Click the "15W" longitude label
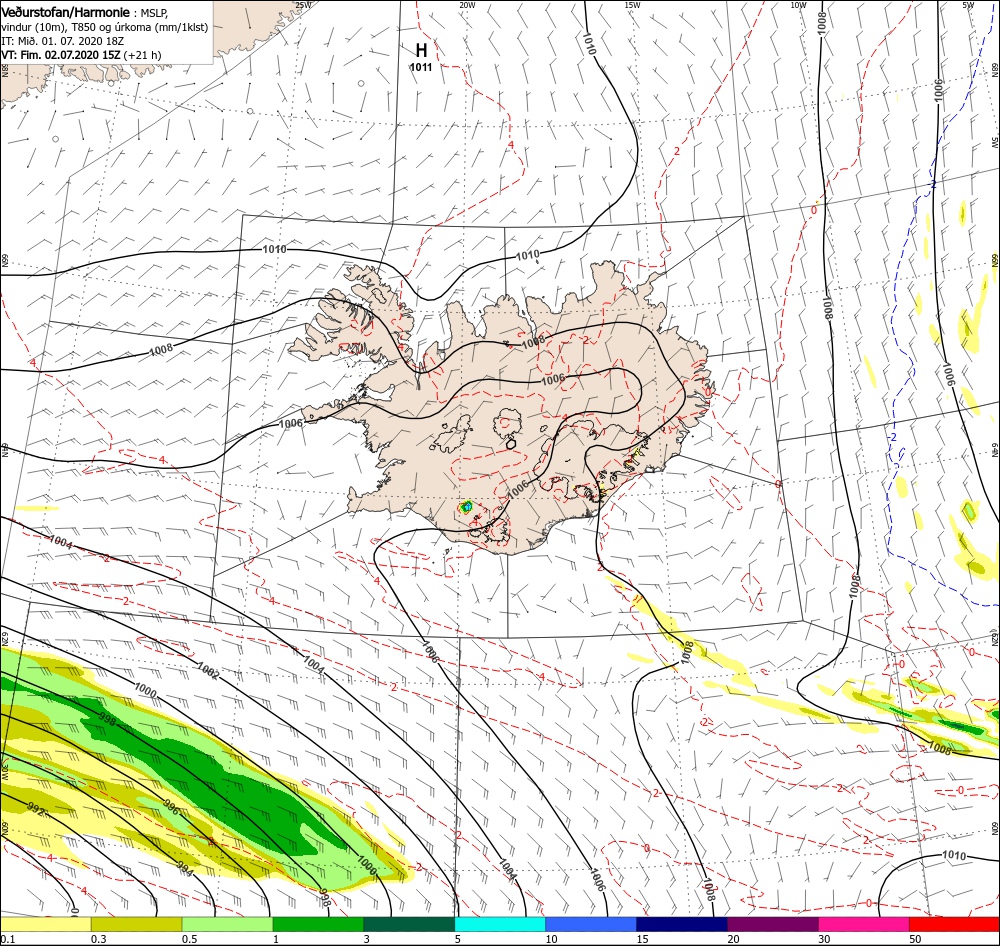 (632, 5)
